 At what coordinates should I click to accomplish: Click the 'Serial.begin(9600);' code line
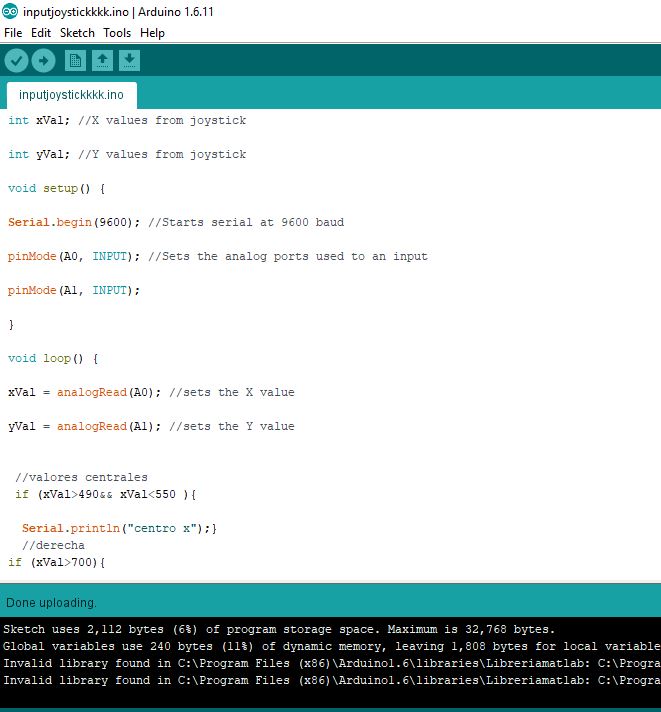pos(176,222)
